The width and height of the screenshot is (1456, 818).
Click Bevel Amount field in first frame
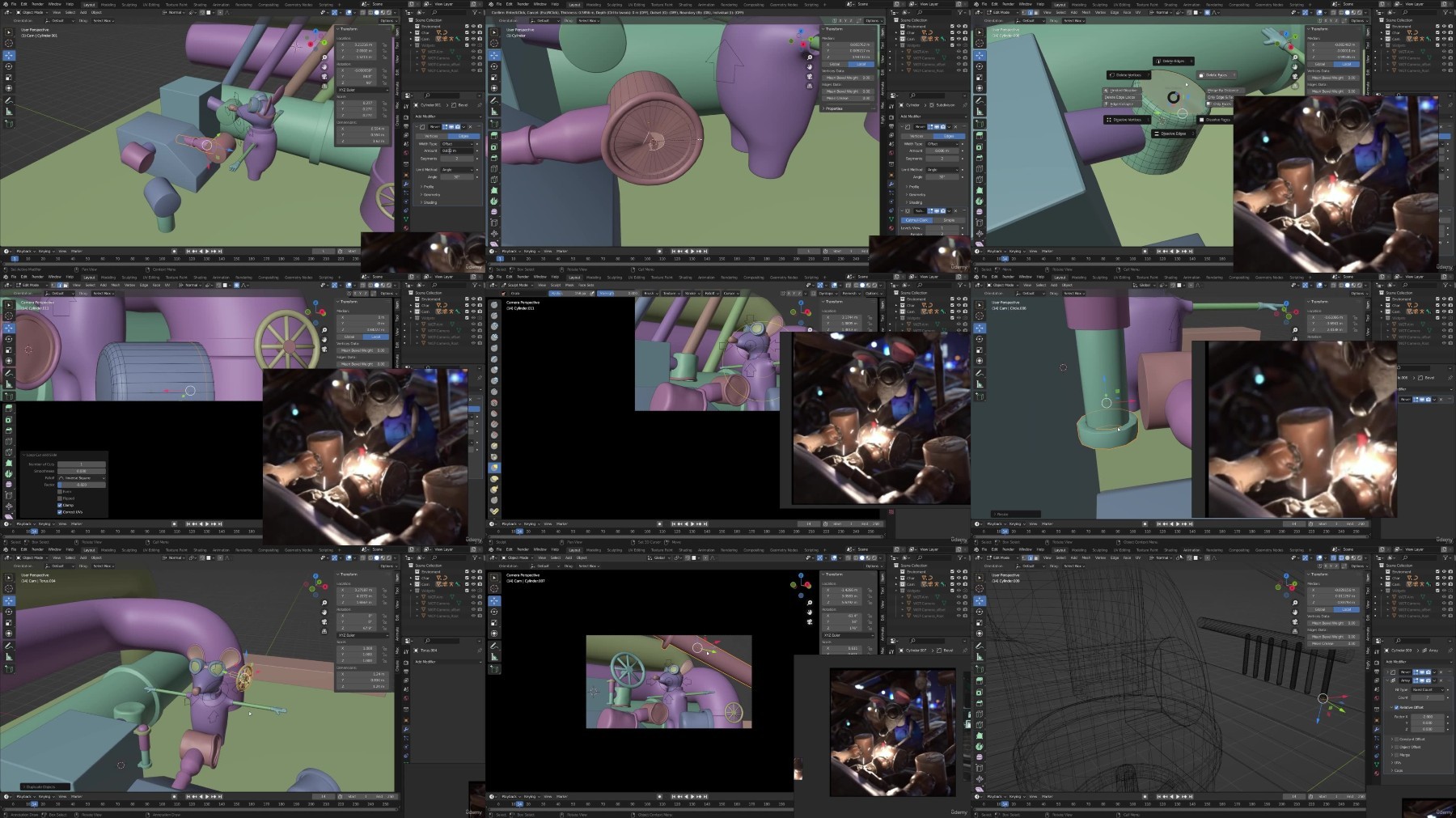(457, 150)
